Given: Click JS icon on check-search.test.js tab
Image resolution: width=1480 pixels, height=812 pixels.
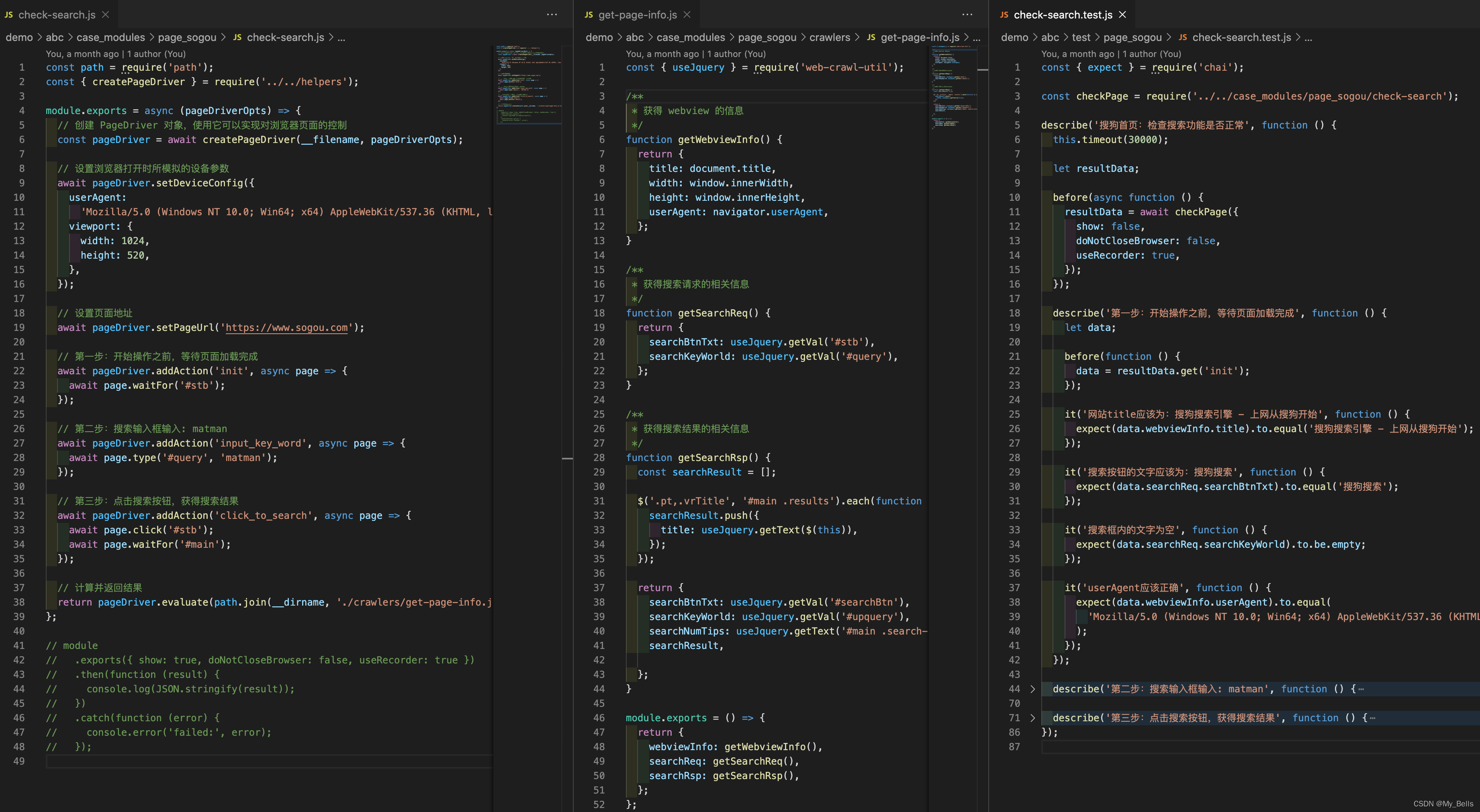Looking at the screenshot, I should click(x=1004, y=15).
